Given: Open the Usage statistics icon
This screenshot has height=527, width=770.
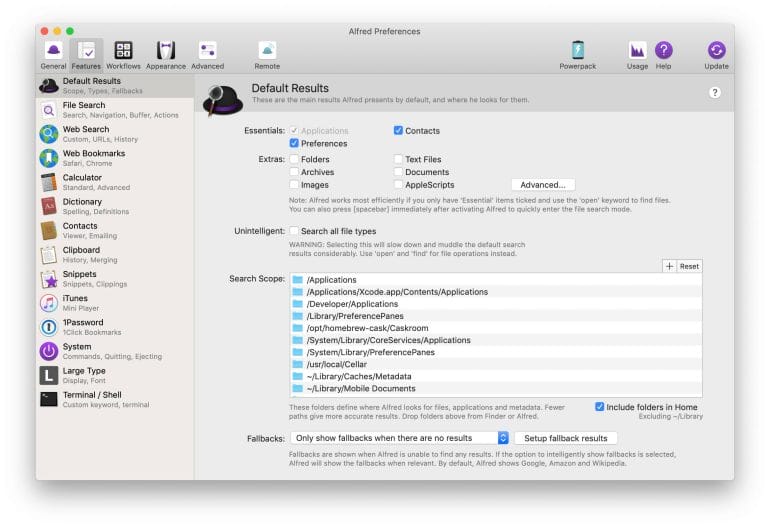Looking at the screenshot, I should (637, 50).
